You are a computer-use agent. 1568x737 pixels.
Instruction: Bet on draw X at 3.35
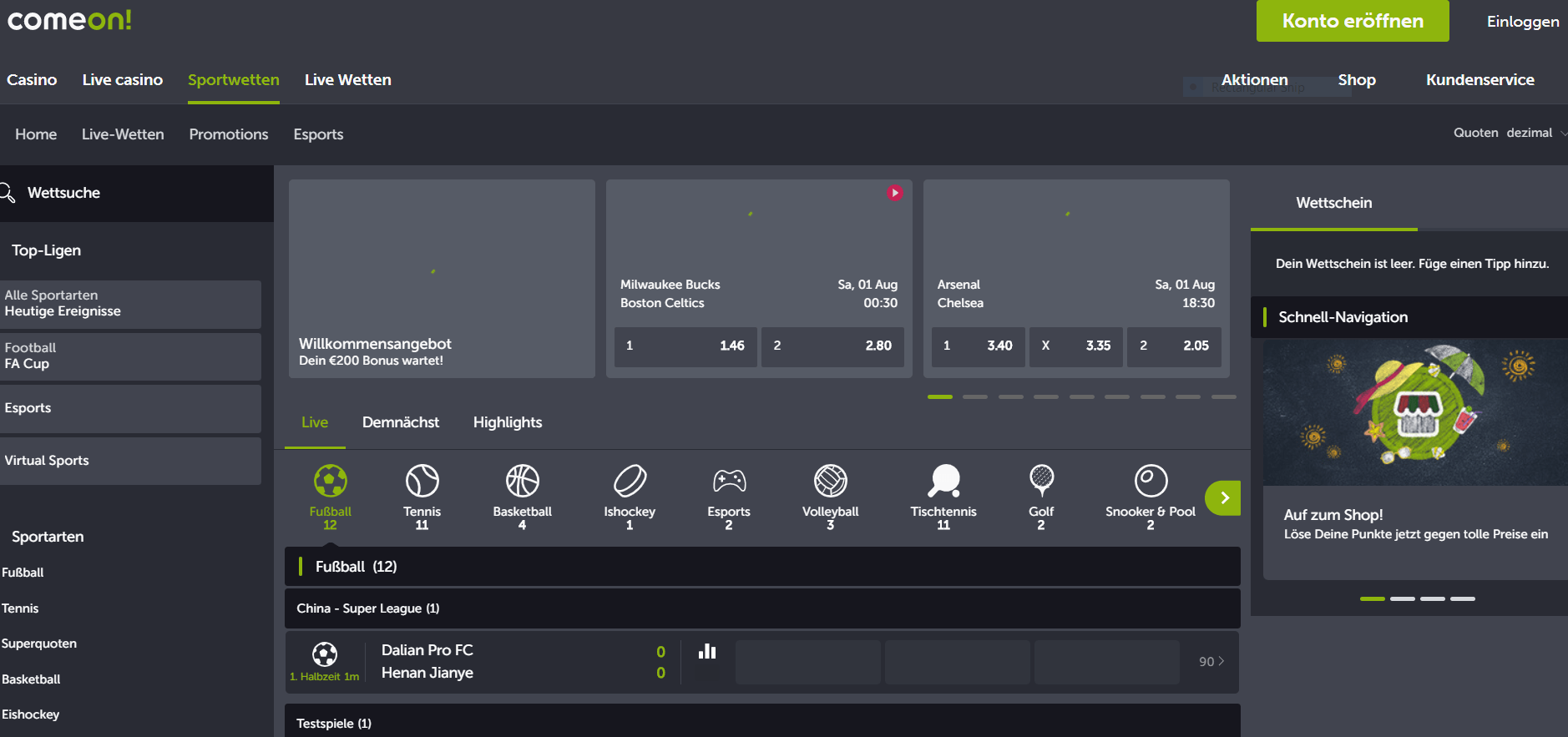[1076, 346]
